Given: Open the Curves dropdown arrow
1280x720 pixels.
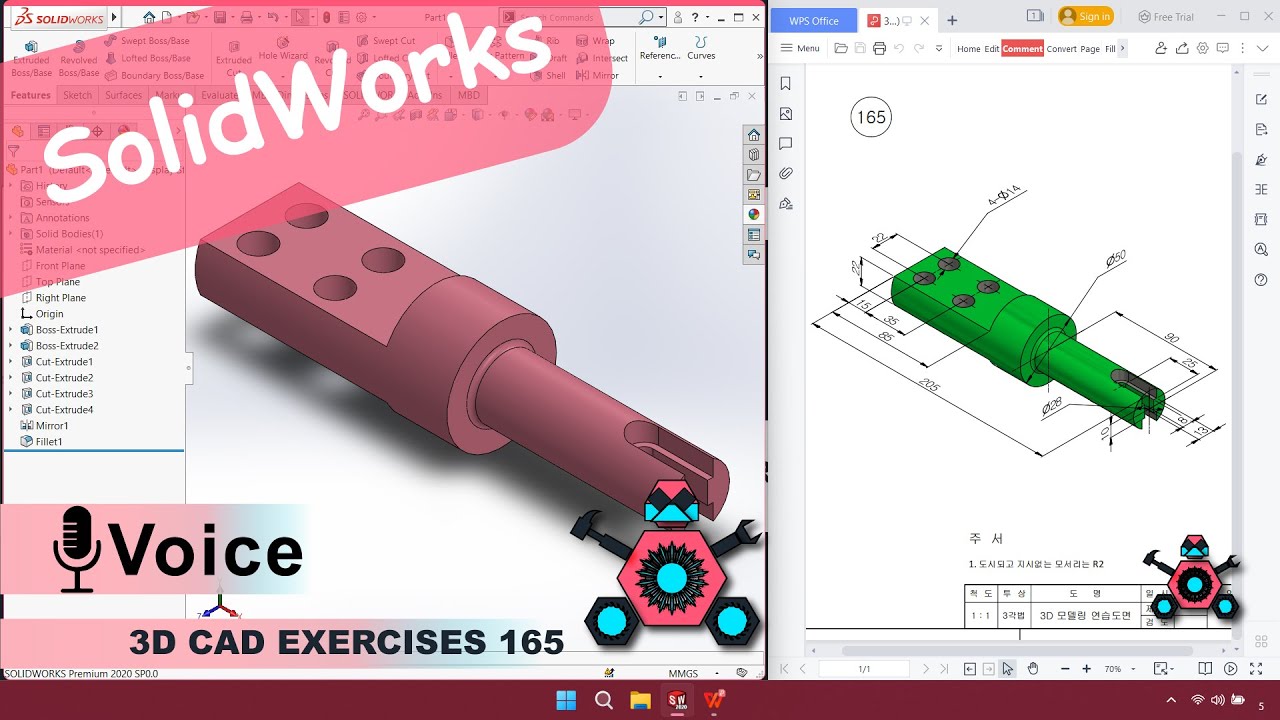Looking at the screenshot, I should (x=701, y=76).
